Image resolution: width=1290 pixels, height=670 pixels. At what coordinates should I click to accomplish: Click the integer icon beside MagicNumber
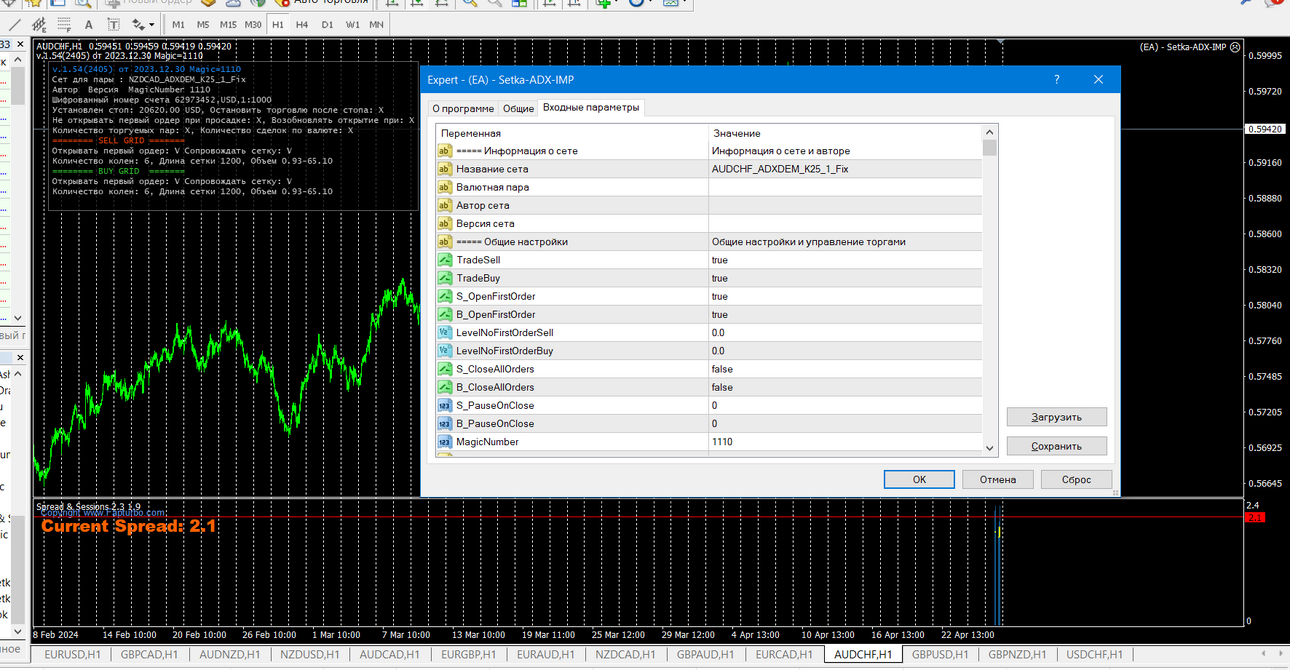[445, 441]
